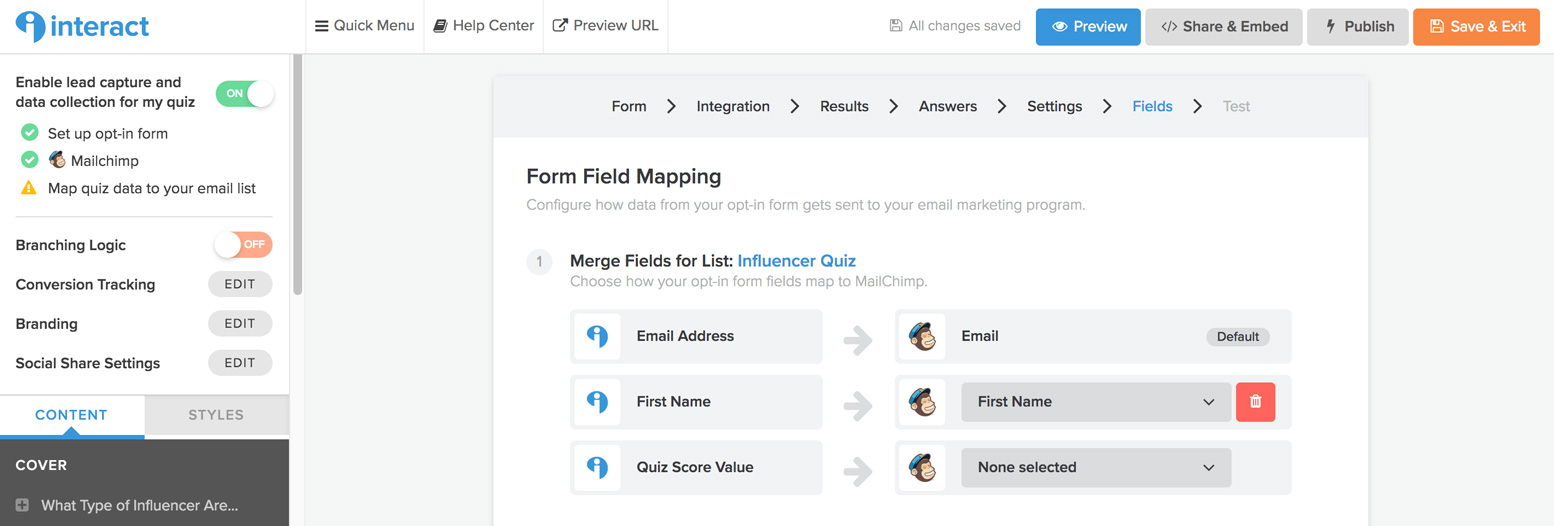Screen dimensions: 1554x526
Task: Click the green check beside Set up opt-in form
Action: point(30,132)
